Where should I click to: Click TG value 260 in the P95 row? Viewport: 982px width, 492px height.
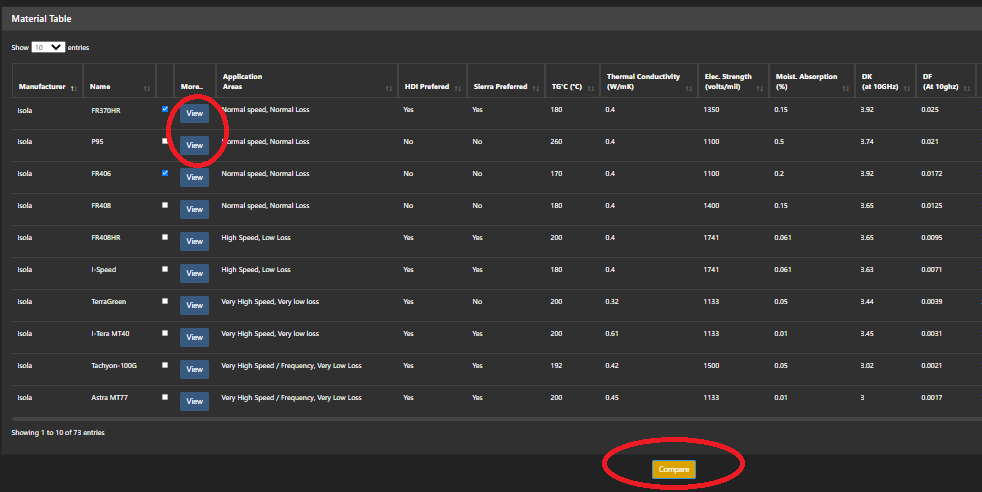[x=556, y=141]
